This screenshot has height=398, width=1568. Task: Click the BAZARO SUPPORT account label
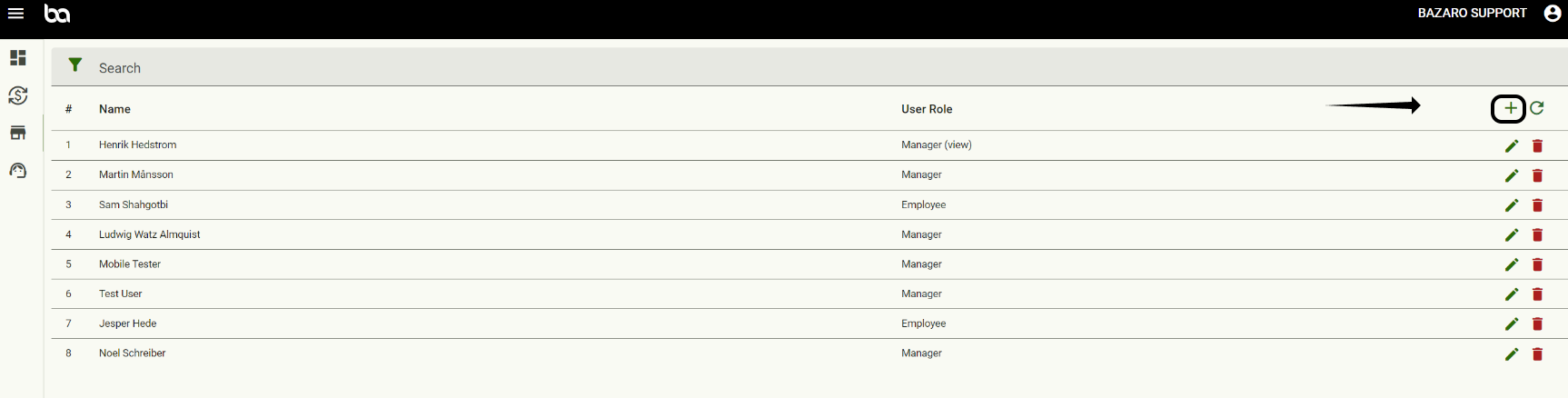click(1472, 14)
